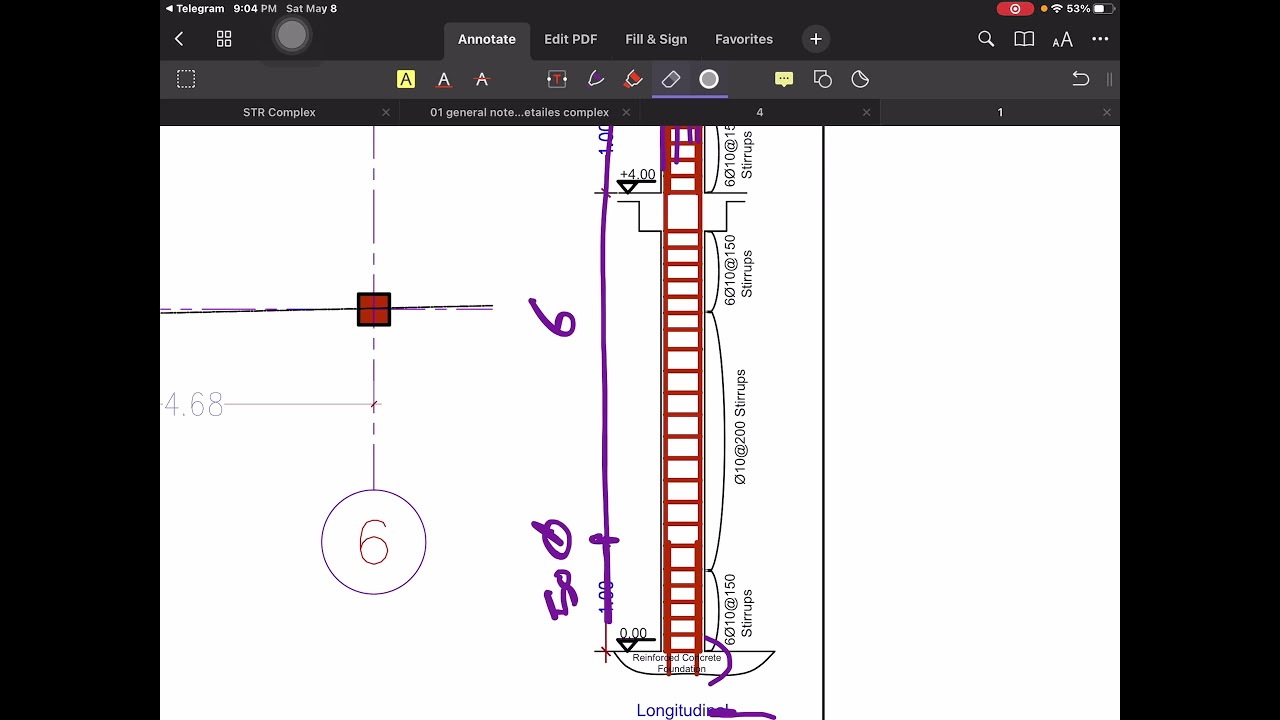Tap the battery 53% indicator

[x=1091, y=8]
